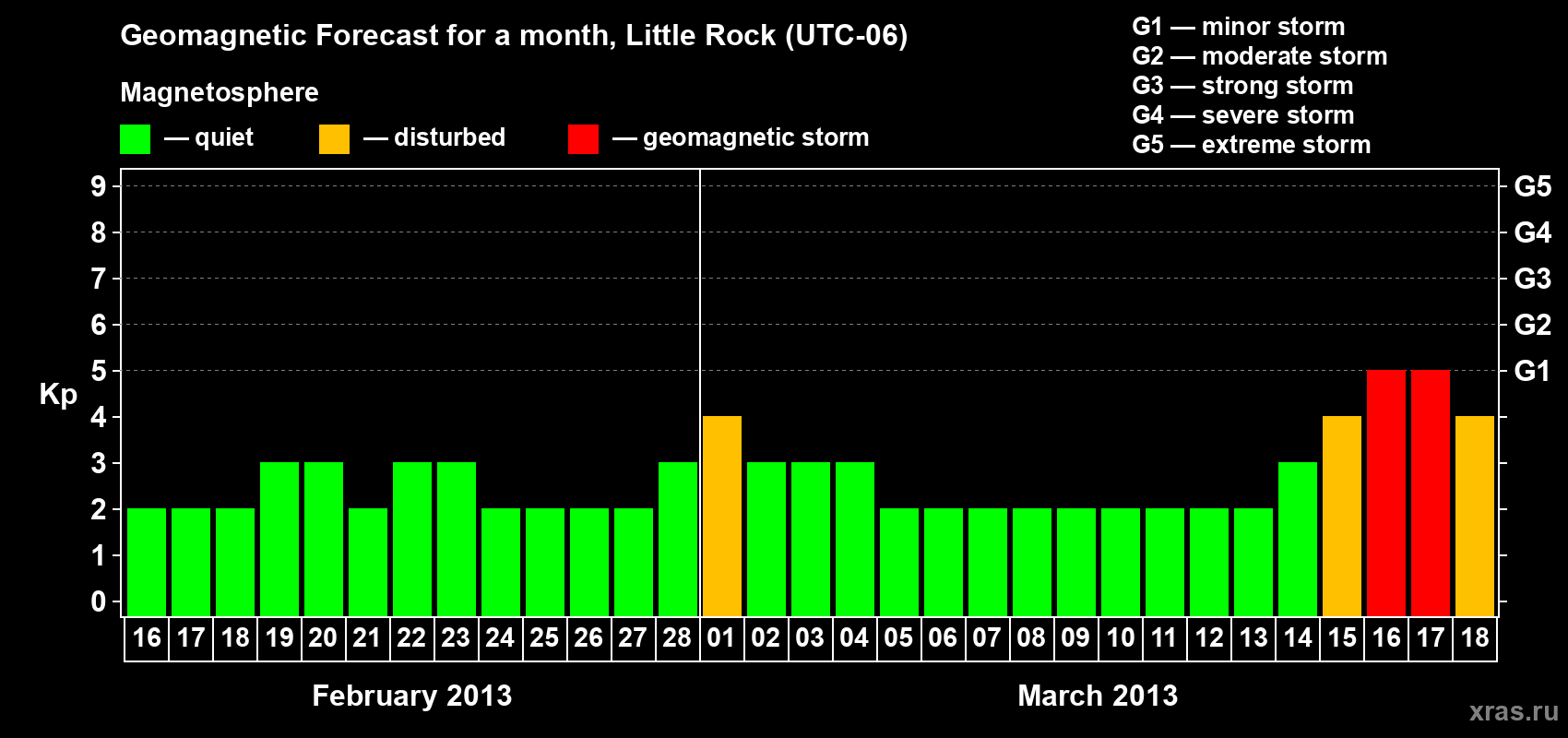Click the 'March 2013' month label

[1098, 696]
